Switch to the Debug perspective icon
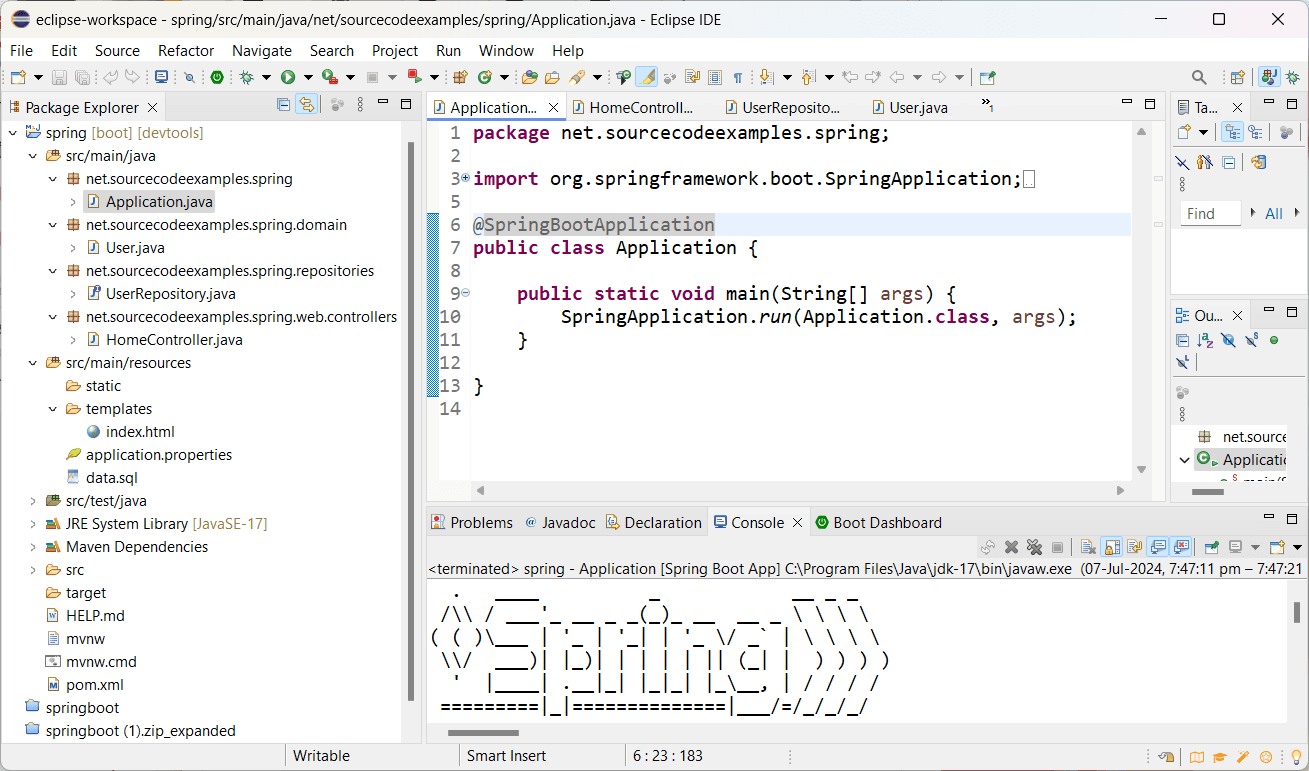The width and height of the screenshot is (1309, 771). pos(1292,77)
